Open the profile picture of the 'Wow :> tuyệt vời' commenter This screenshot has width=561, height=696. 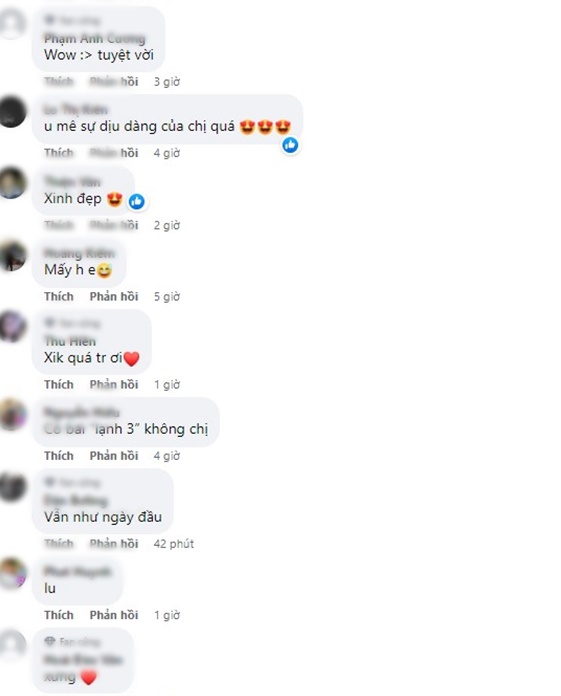12,24
